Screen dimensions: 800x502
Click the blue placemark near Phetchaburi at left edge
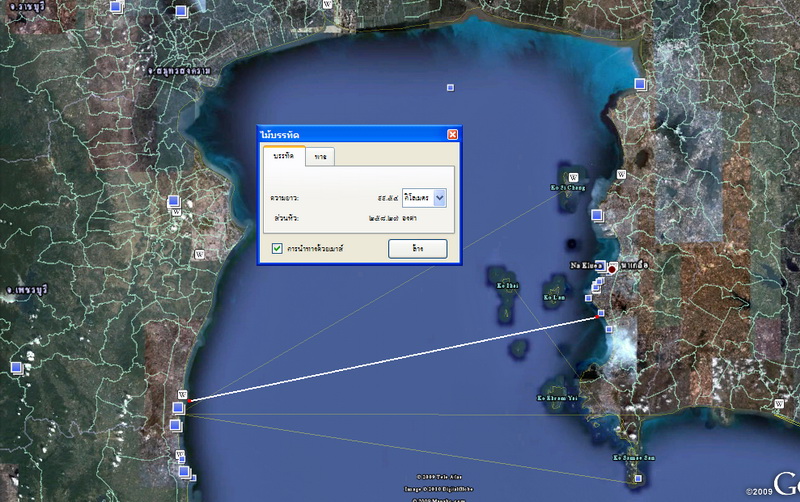pyautogui.click(x=16, y=368)
